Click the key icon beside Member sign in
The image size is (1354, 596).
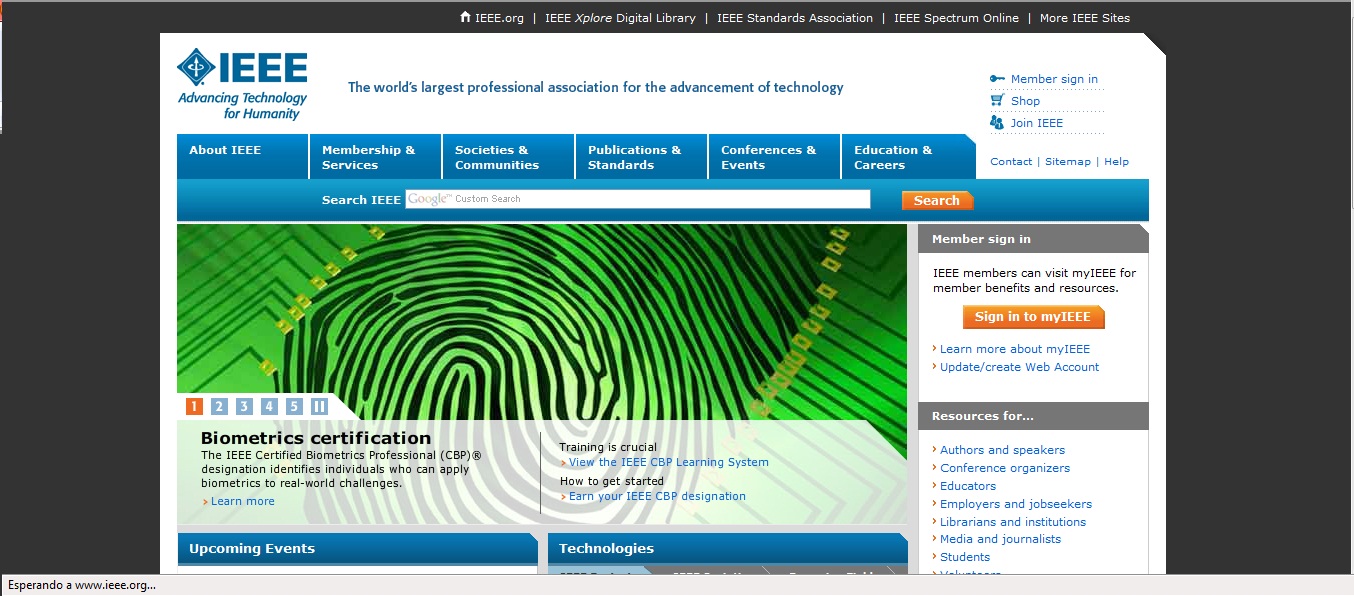pyautogui.click(x=997, y=79)
